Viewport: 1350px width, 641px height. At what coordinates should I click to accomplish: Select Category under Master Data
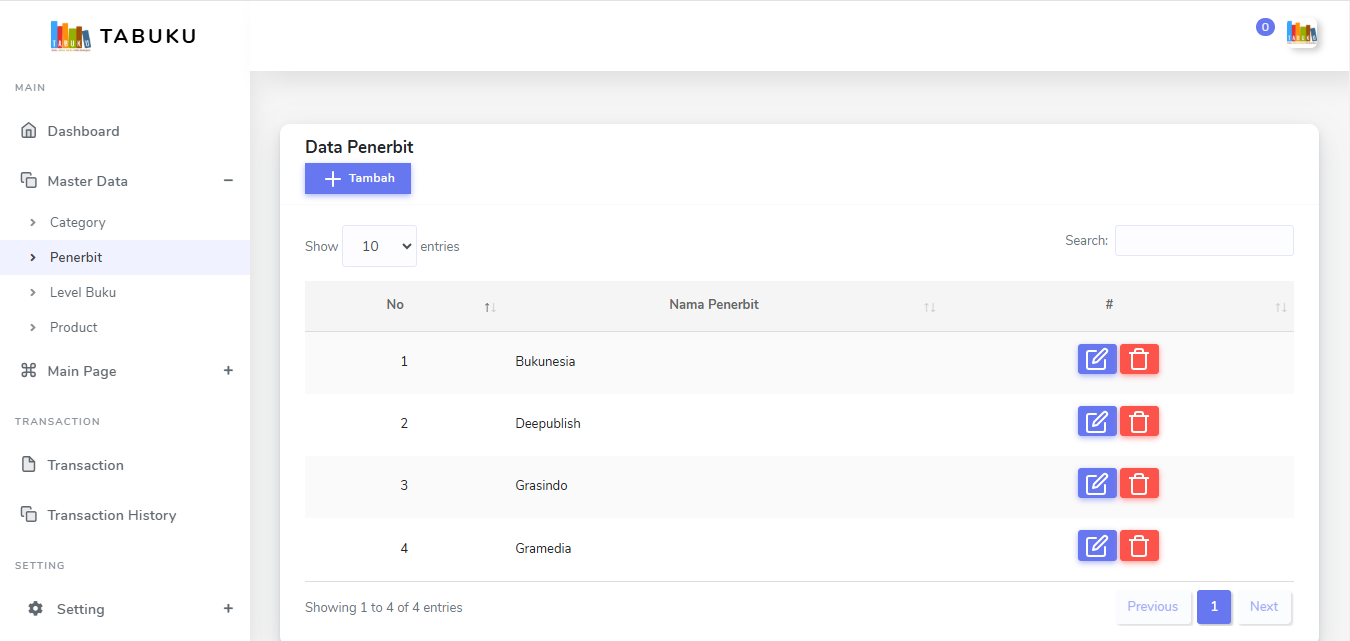pyautogui.click(x=77, y=222)
